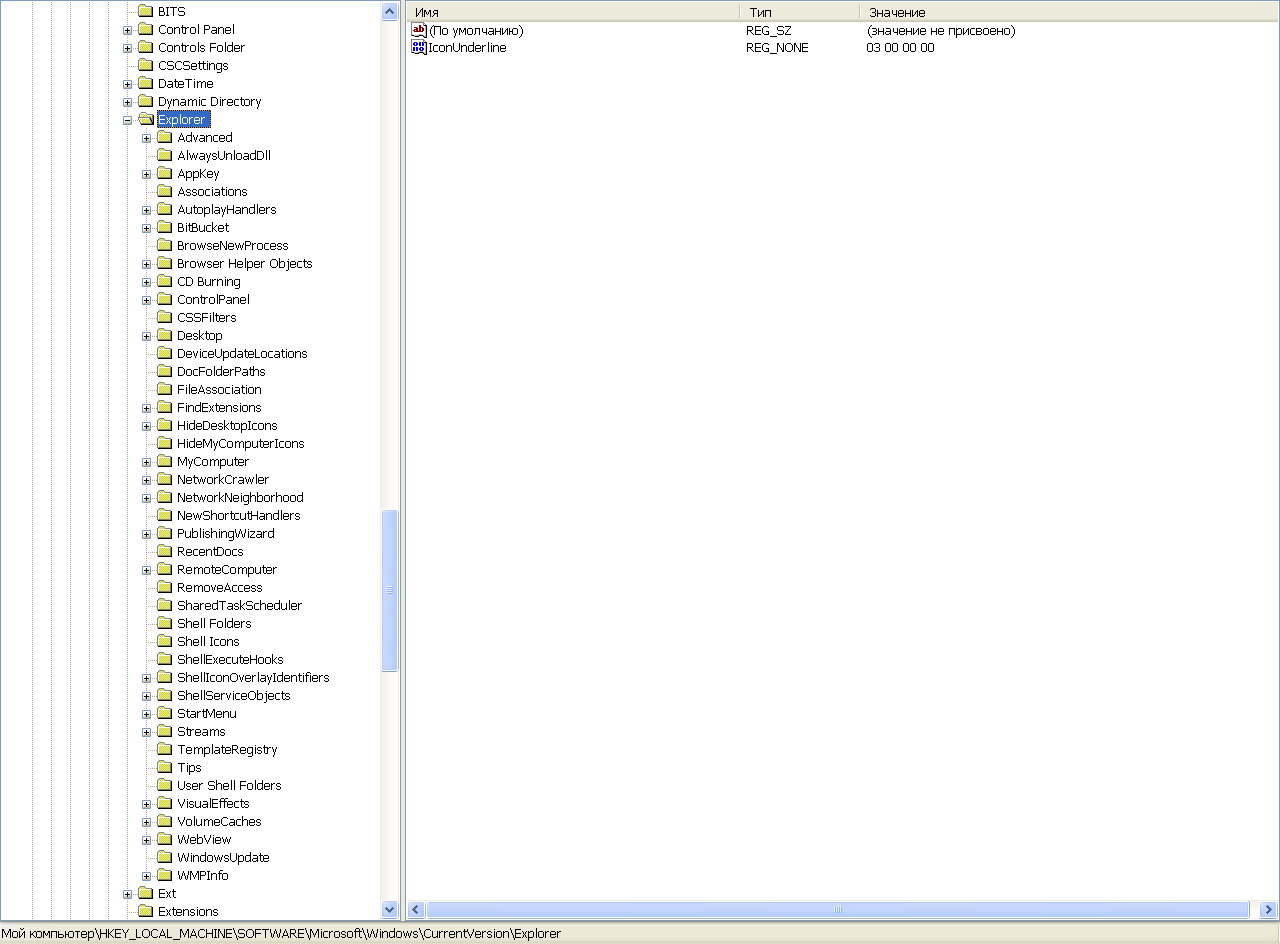Select the FileAssociation folder icon
Image resolution: width=1280 pixels, height=944 pixels.
[165, 390]
